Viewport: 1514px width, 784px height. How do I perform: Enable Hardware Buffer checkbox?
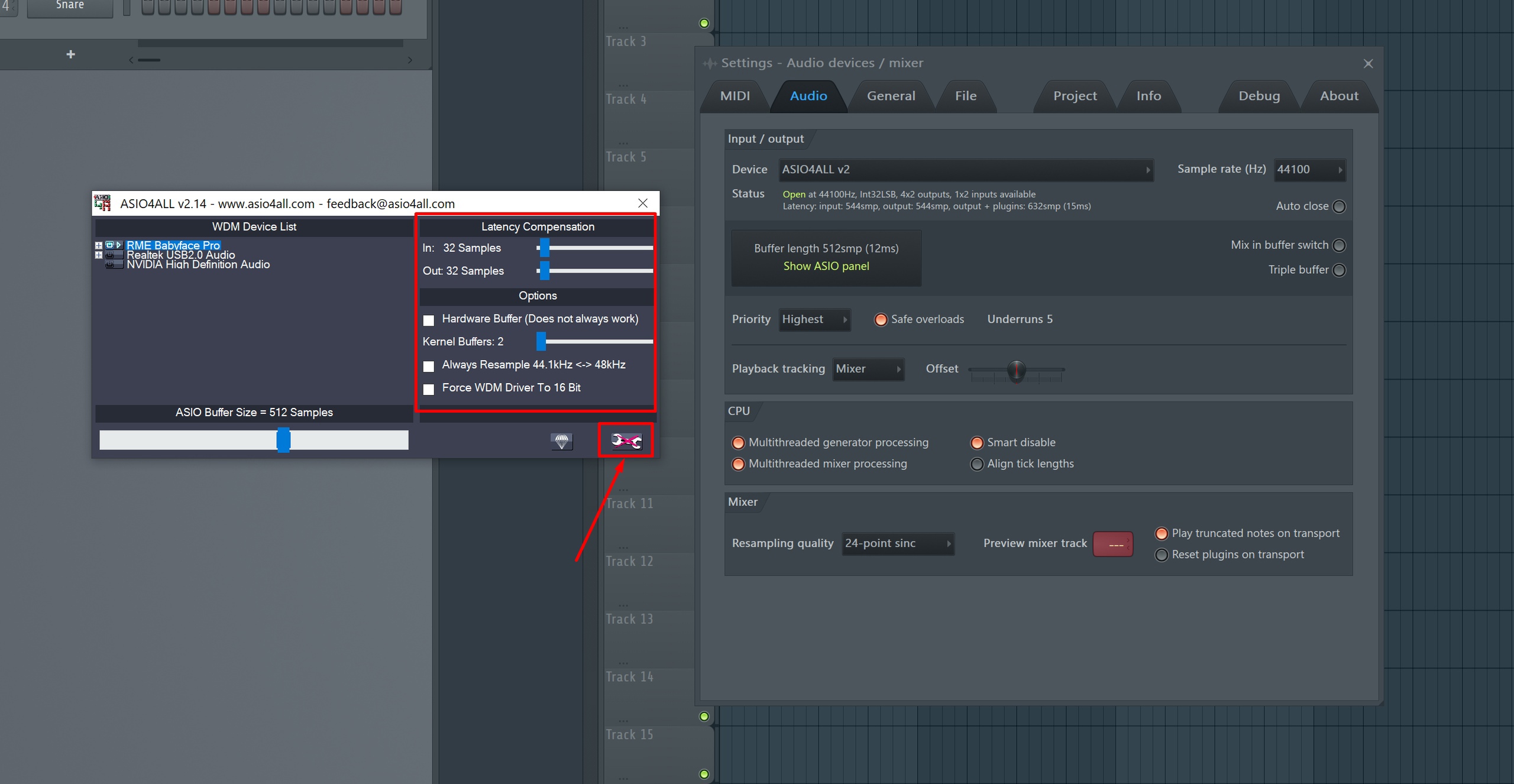click(x=429, y=320)
